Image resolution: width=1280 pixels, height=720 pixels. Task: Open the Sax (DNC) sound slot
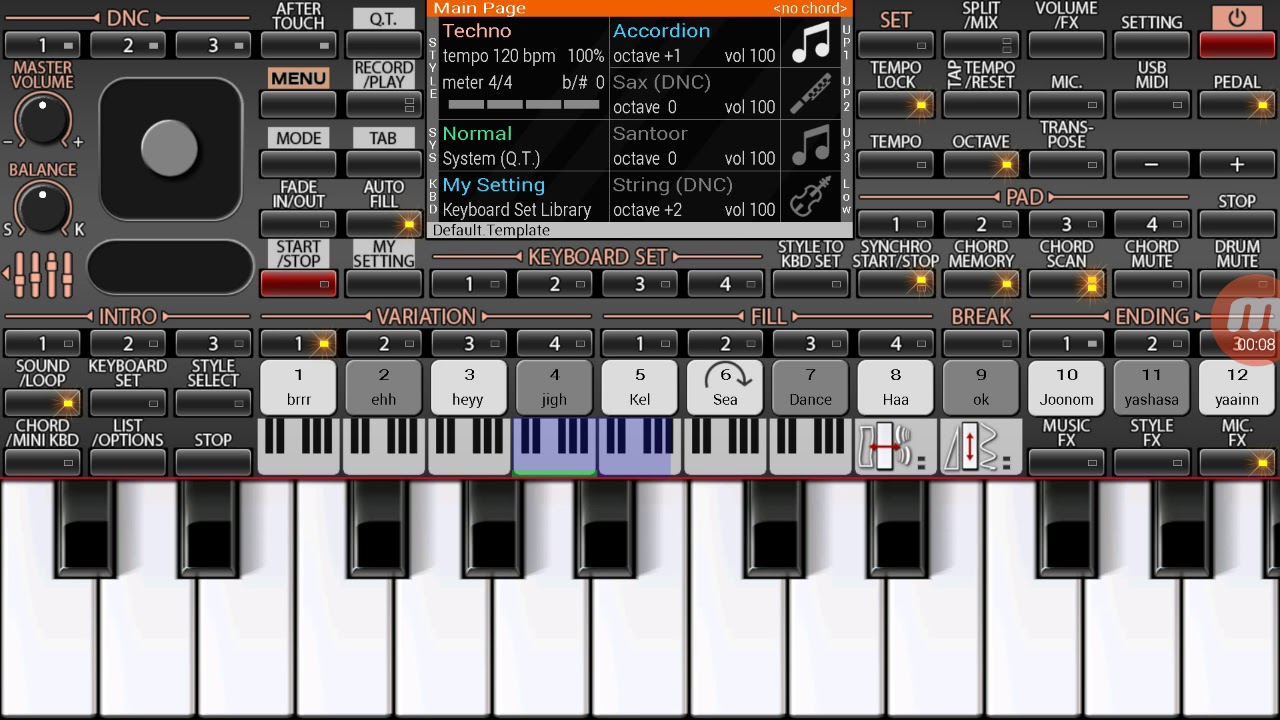click(x=694, y=94)
